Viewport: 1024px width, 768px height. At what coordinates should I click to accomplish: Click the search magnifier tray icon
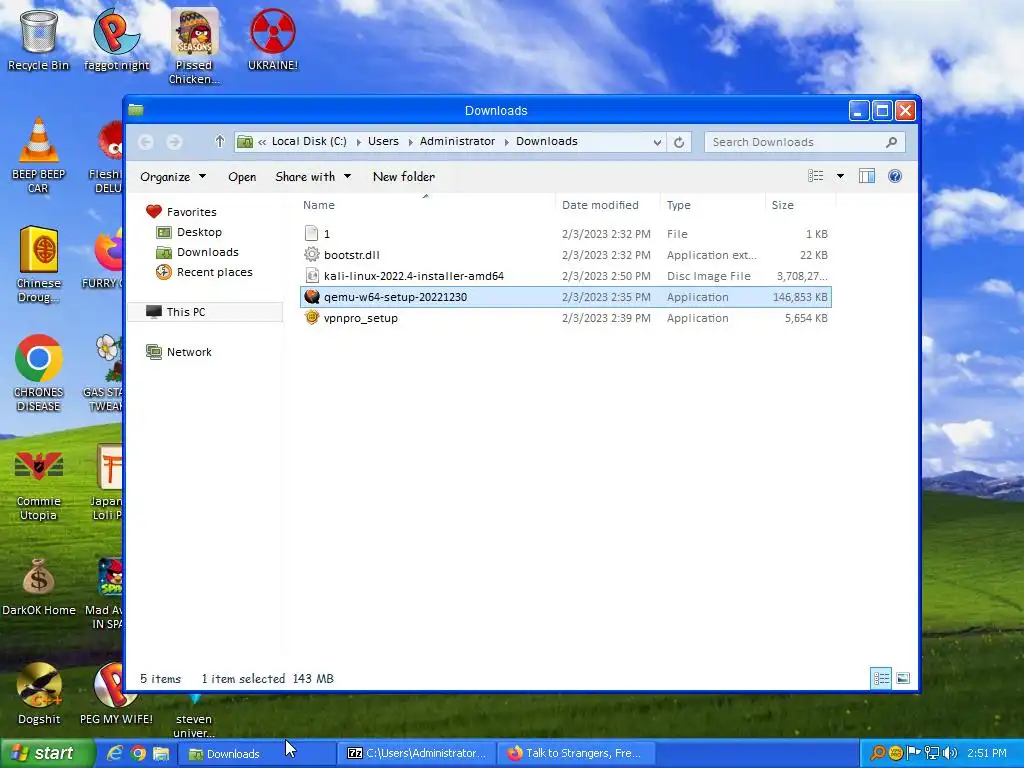tap(878, 753)
